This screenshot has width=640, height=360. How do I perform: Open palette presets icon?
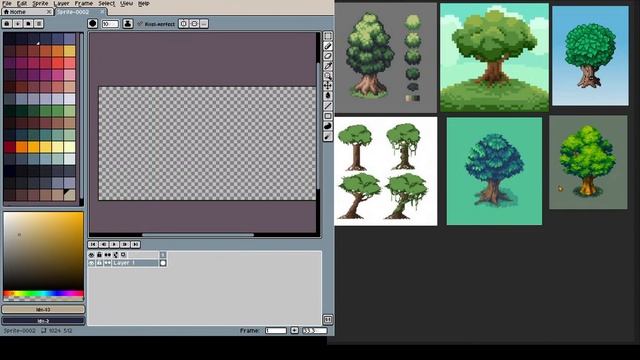click(28, 24)
